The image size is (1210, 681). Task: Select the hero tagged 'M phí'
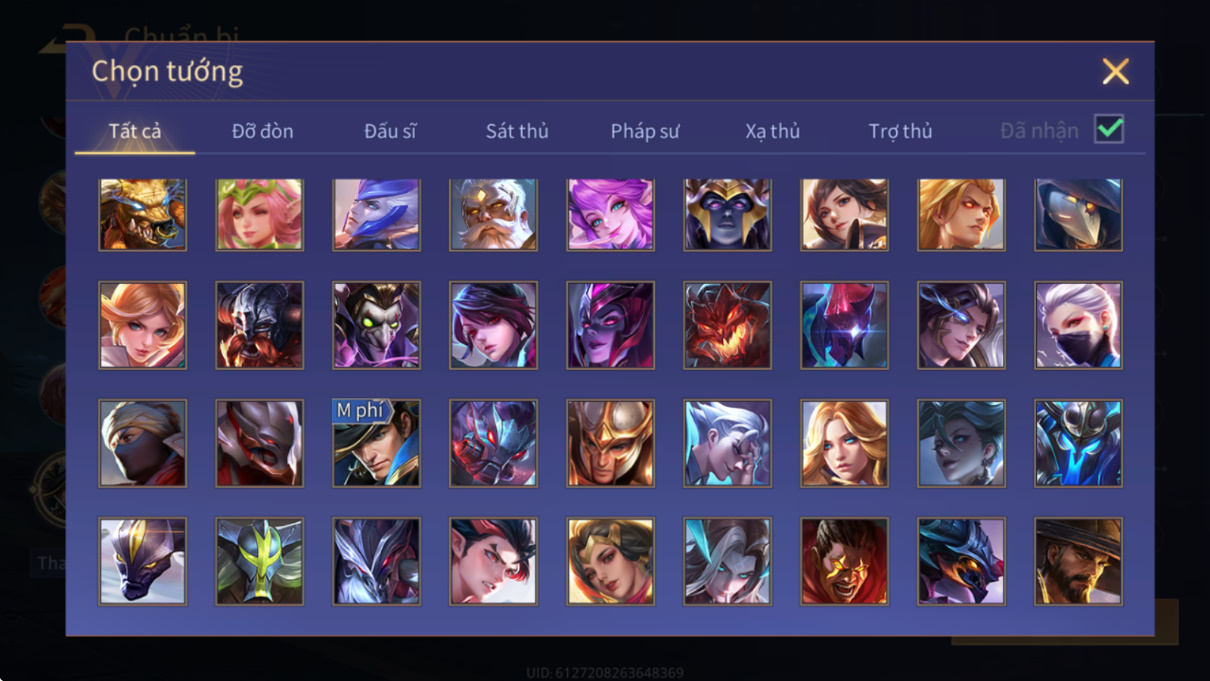[x=377, y=443]
